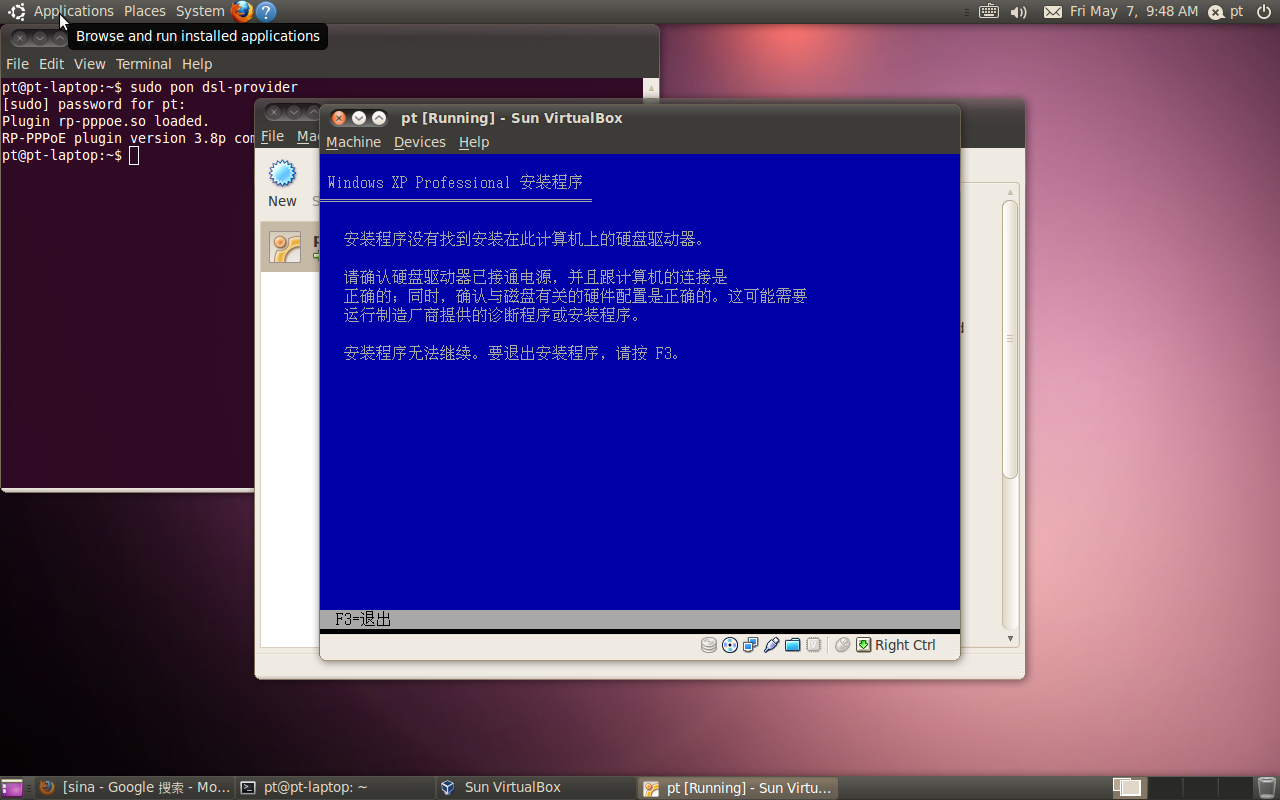Open the terminal File menu

point(17,63)
